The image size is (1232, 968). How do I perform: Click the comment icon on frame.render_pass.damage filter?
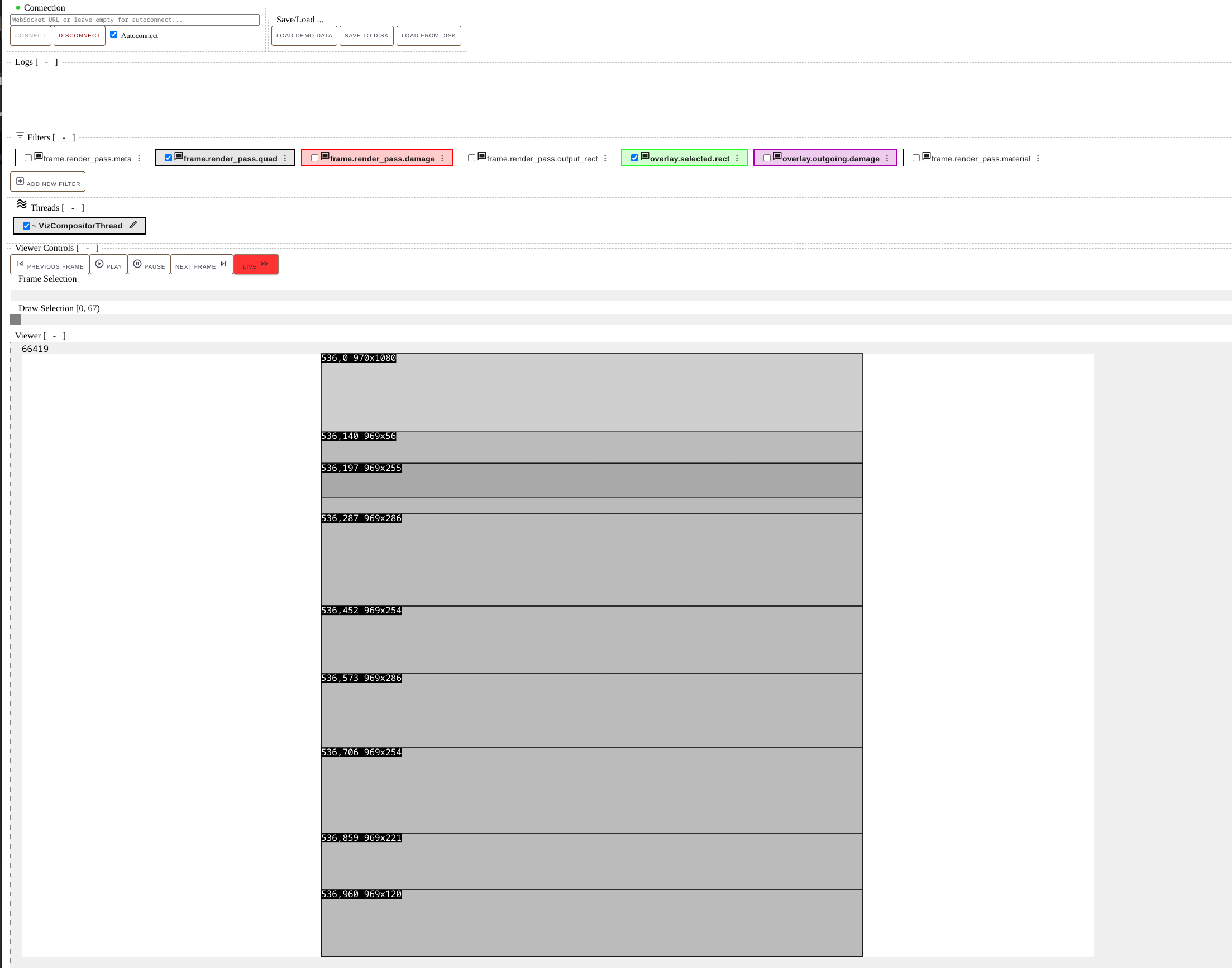pos(324,156)
